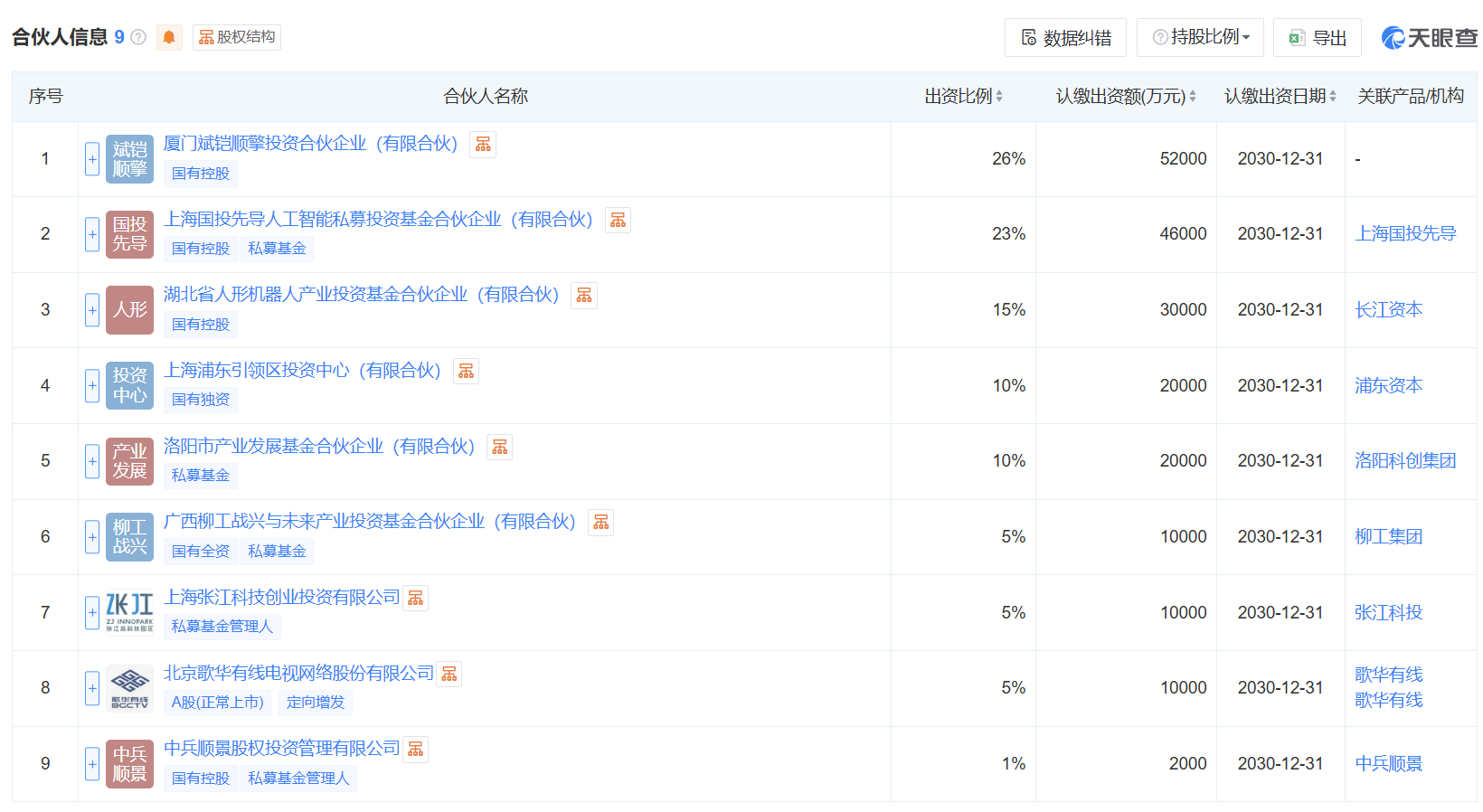
Task: Open equity structure icon for 上海浦东引领区投资中心
Action: [466, 372]
